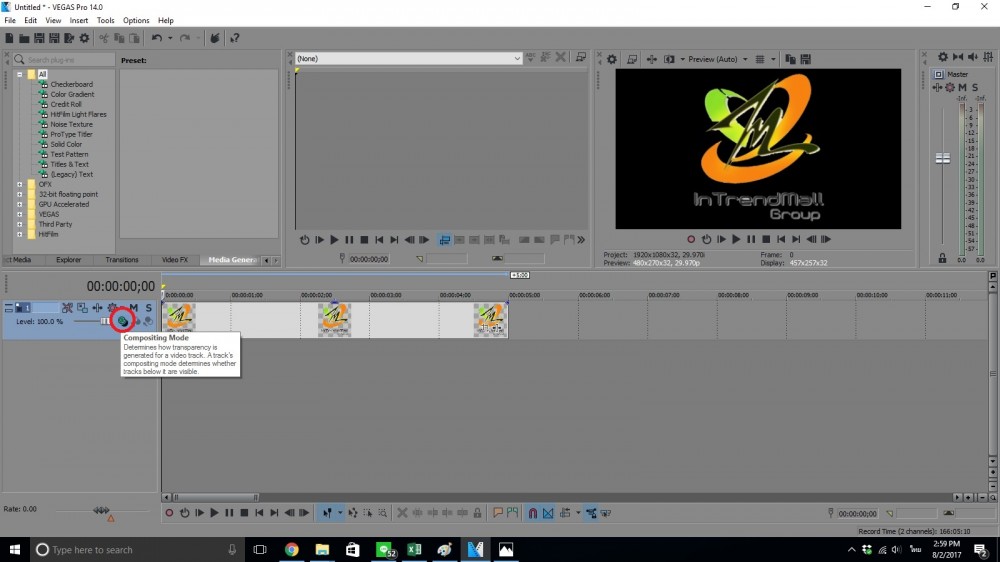Open Chrome from the taskbar
1000x562 pixels.
pyautogui.click(x=291, y=549)
